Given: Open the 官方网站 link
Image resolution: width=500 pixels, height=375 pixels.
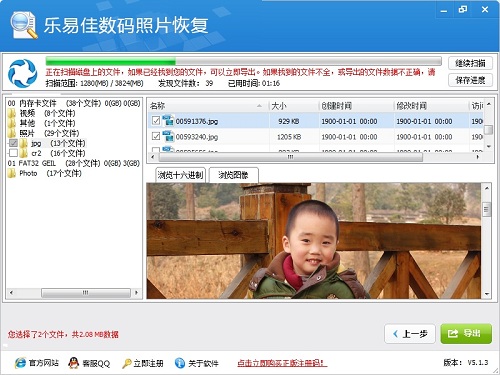Looking at the screenshot, I should [44, 363].
